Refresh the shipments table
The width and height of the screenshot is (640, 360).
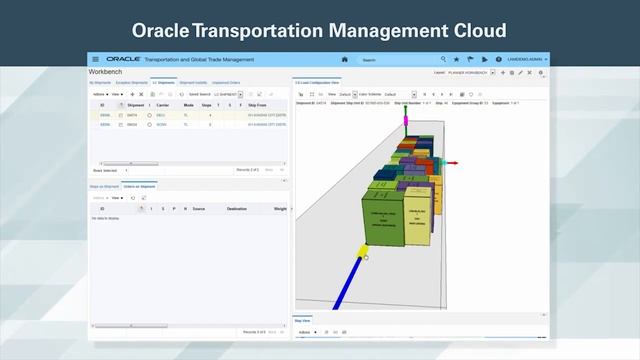(x=182, y=94)
